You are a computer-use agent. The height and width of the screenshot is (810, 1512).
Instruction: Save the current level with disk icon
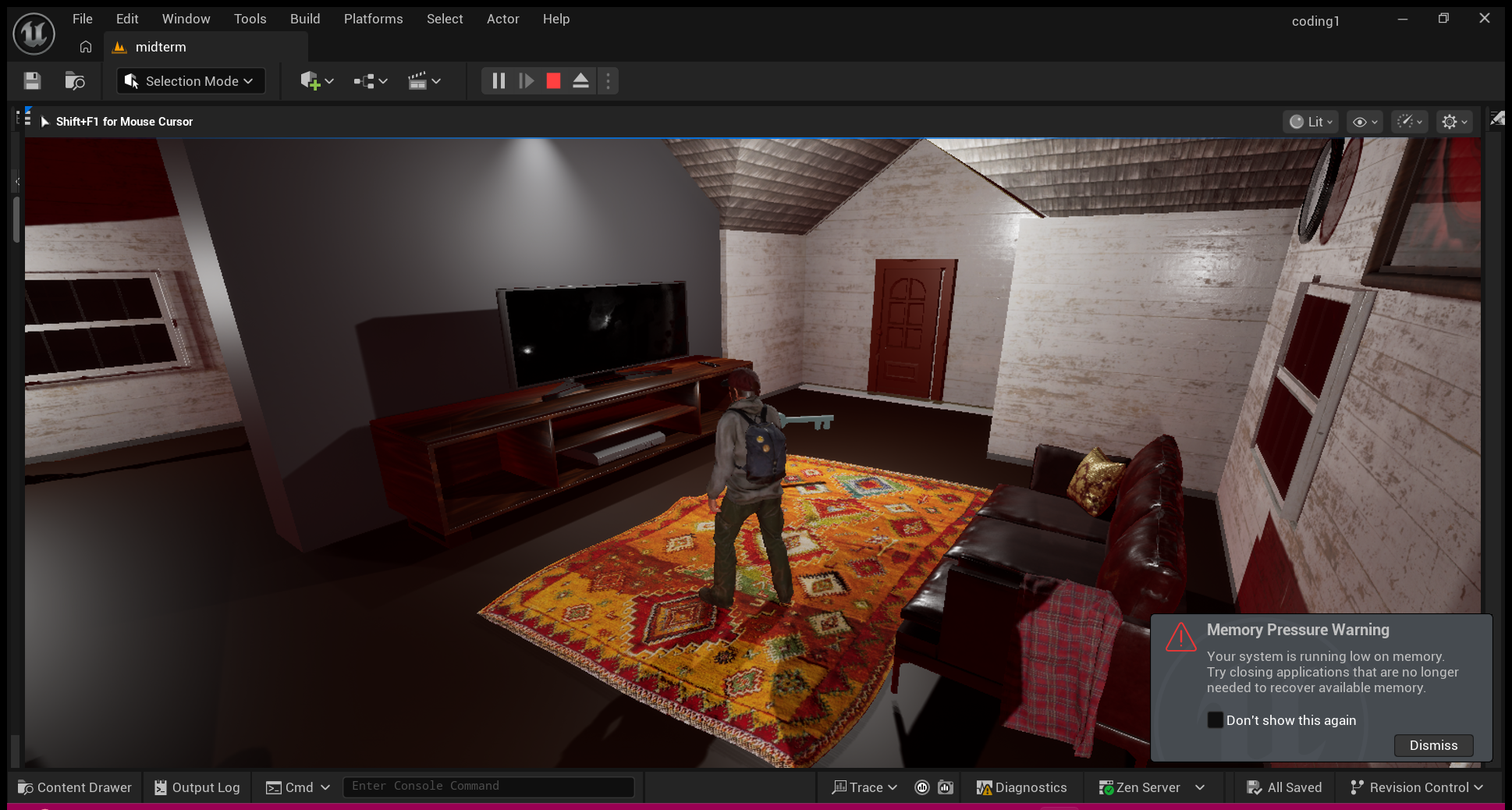[32, 80]
